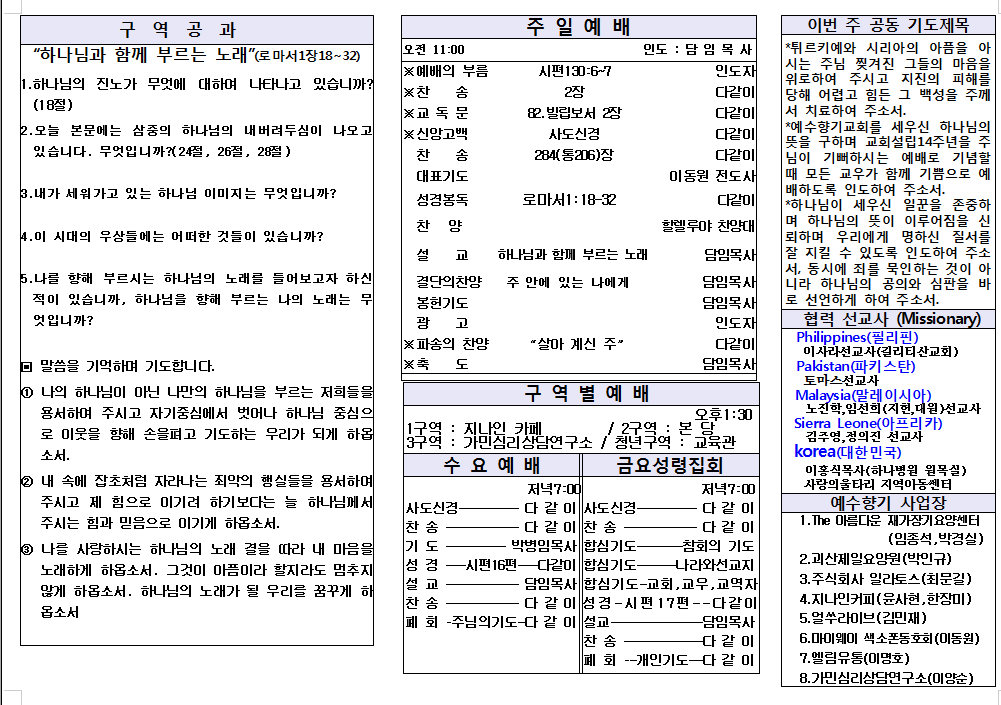The height and width of the screenshot is (705, 1001).
Task: Click "김주영,정의진 선교사" text
Action: pyautogui.click(x=864, y=437)
